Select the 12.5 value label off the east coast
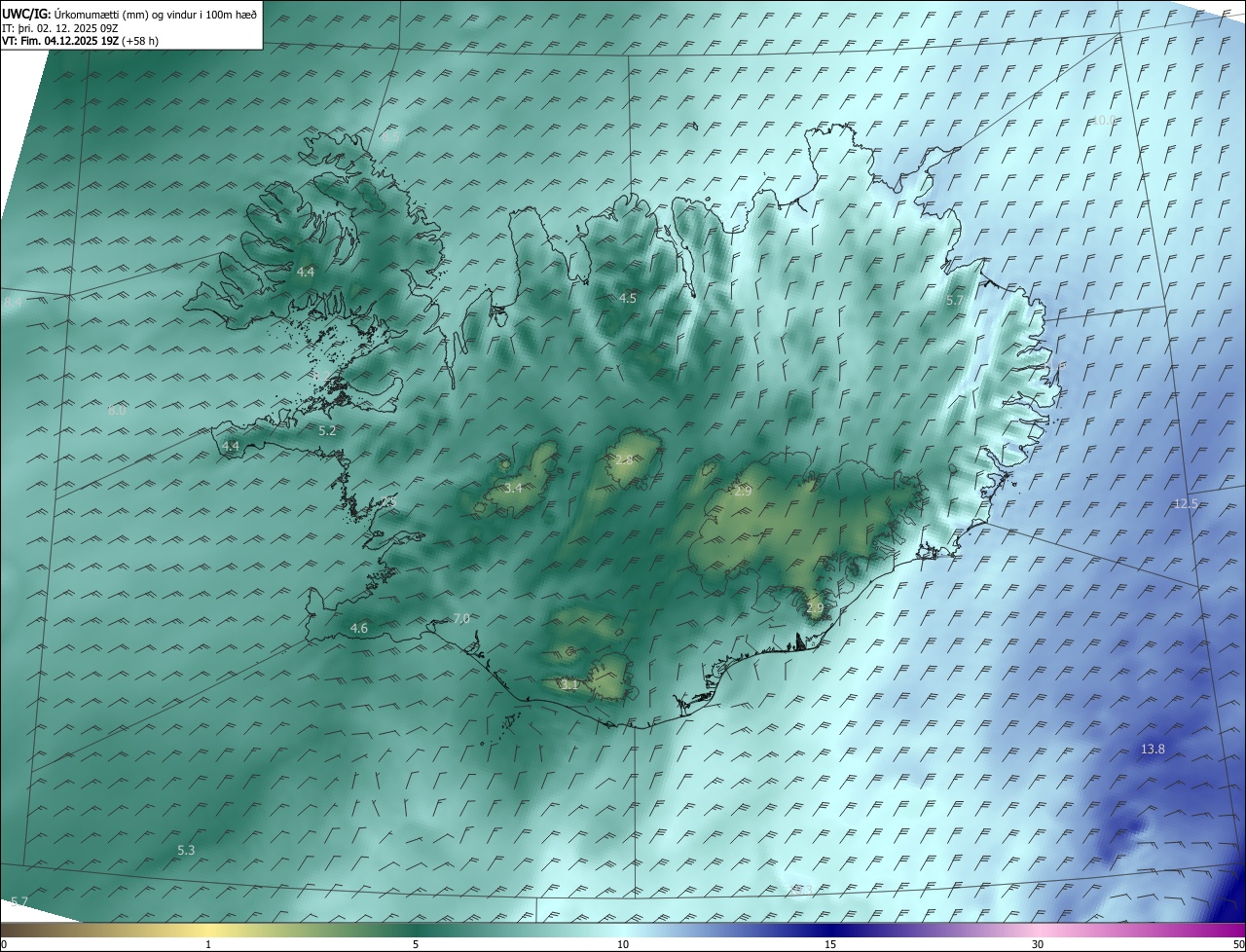The height and width of the screenshot is (952, 1246). pyautogui.click(x=1186, y=504)
